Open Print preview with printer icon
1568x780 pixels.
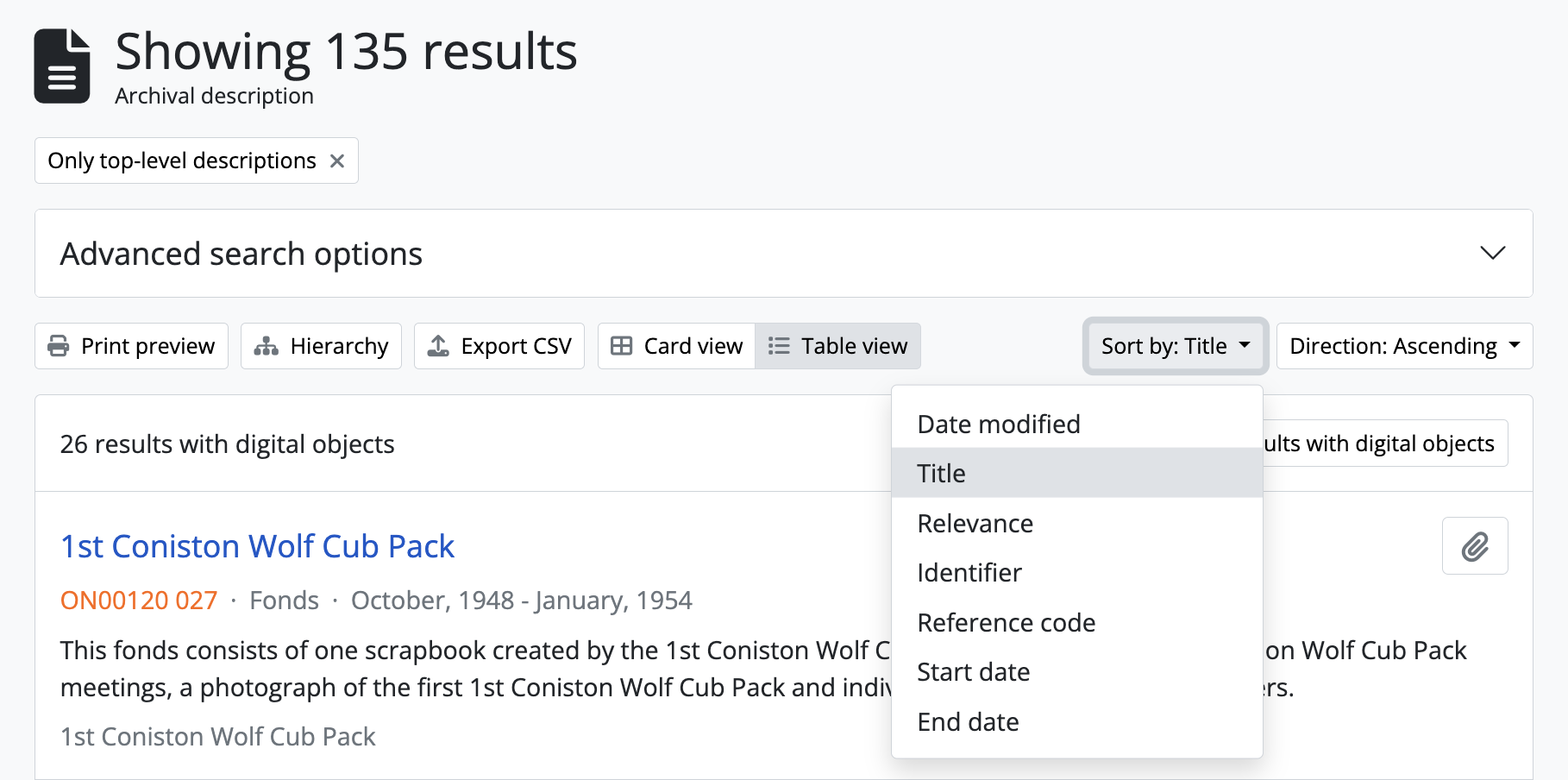(x=131, y=346)
